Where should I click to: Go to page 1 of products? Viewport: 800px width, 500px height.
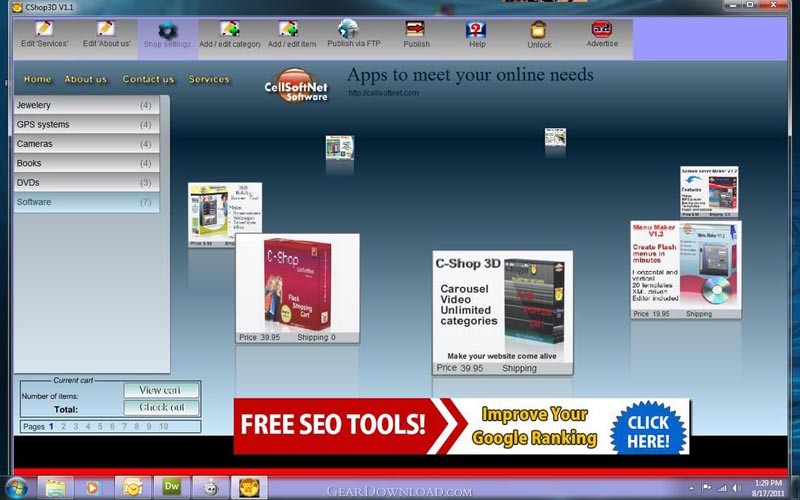[x=51, y=427]
